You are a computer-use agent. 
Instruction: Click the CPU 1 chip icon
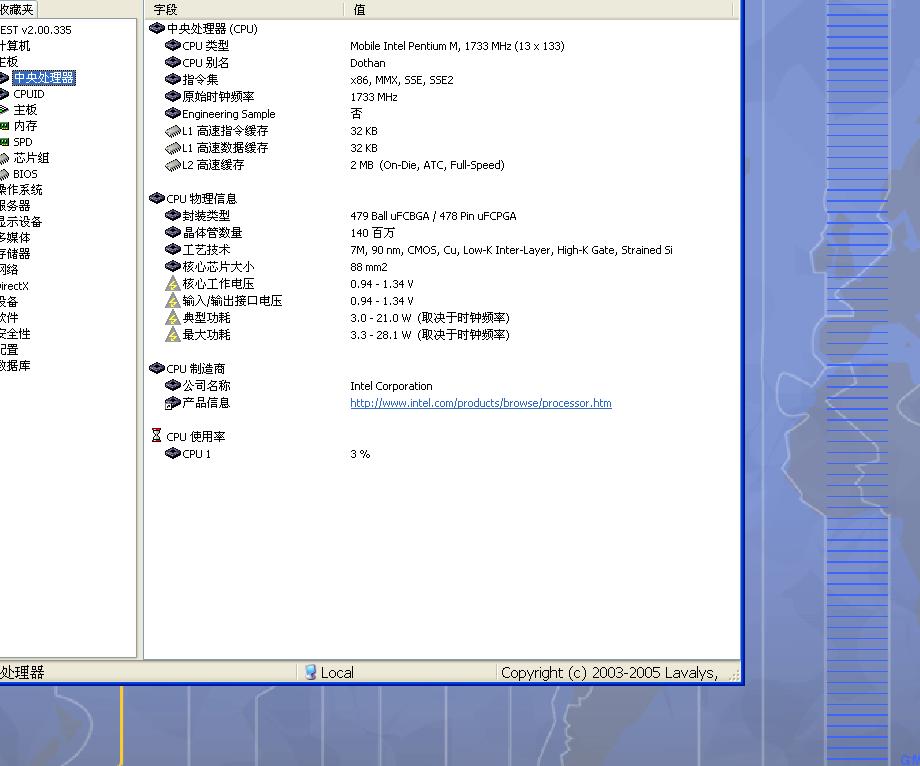click(172, 453)
